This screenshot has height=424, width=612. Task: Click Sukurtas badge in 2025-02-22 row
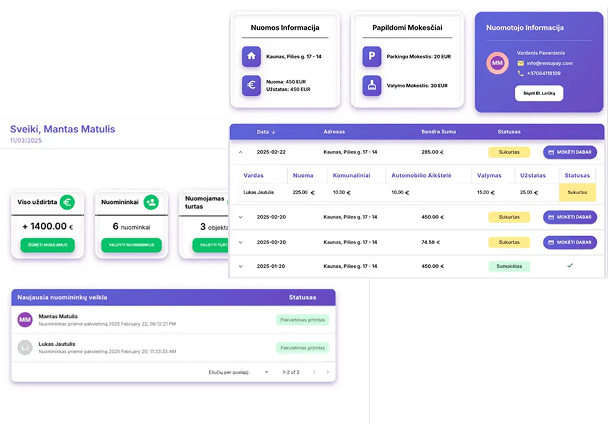(x=509, y=152)
